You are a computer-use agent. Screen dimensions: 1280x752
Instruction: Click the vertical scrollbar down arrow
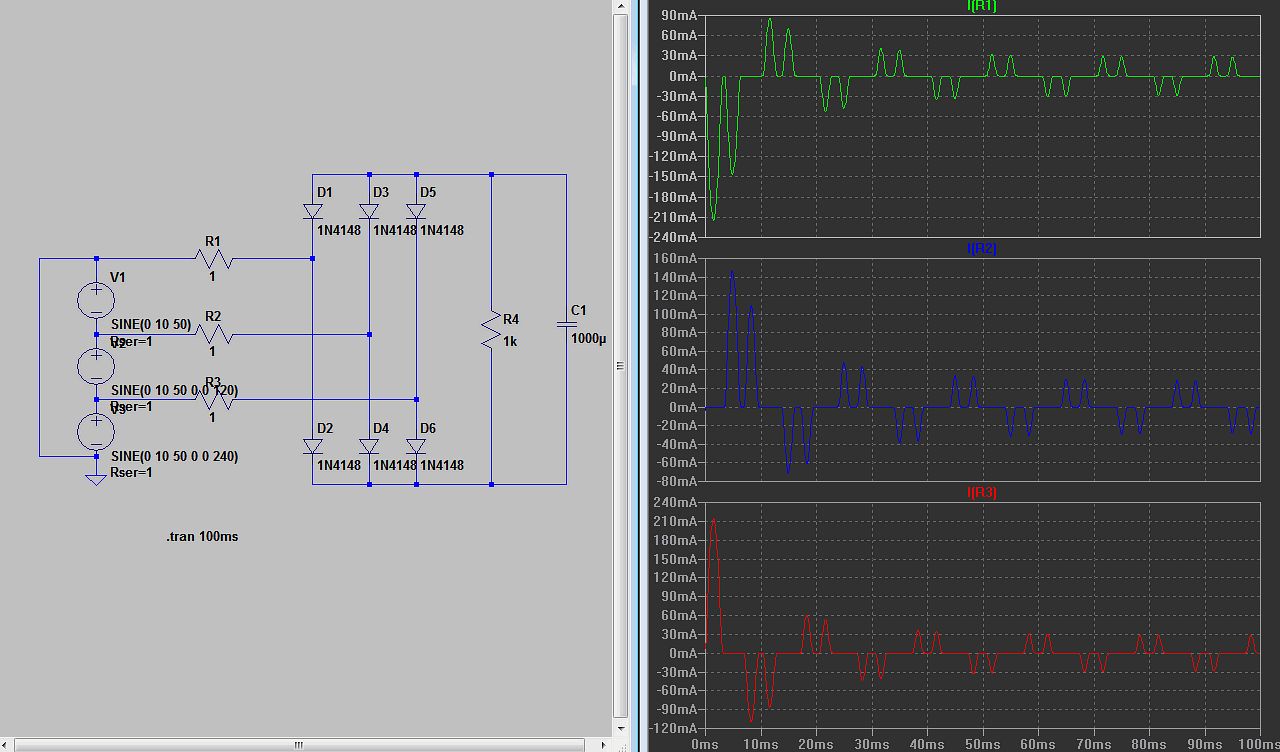pos(620,730)
